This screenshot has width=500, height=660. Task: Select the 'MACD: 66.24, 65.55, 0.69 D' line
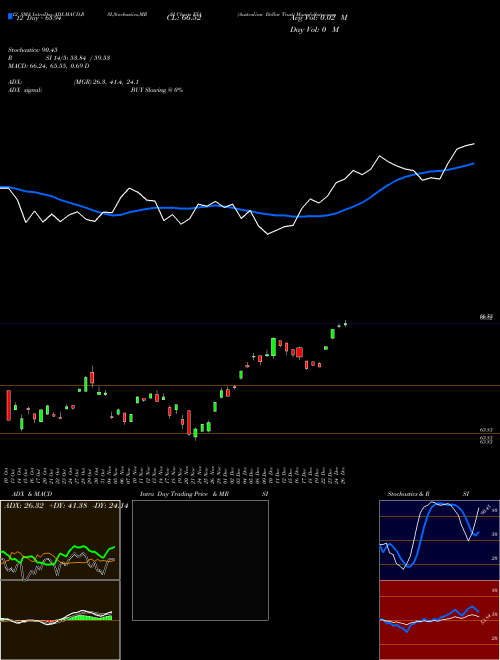tap(48, 66)
